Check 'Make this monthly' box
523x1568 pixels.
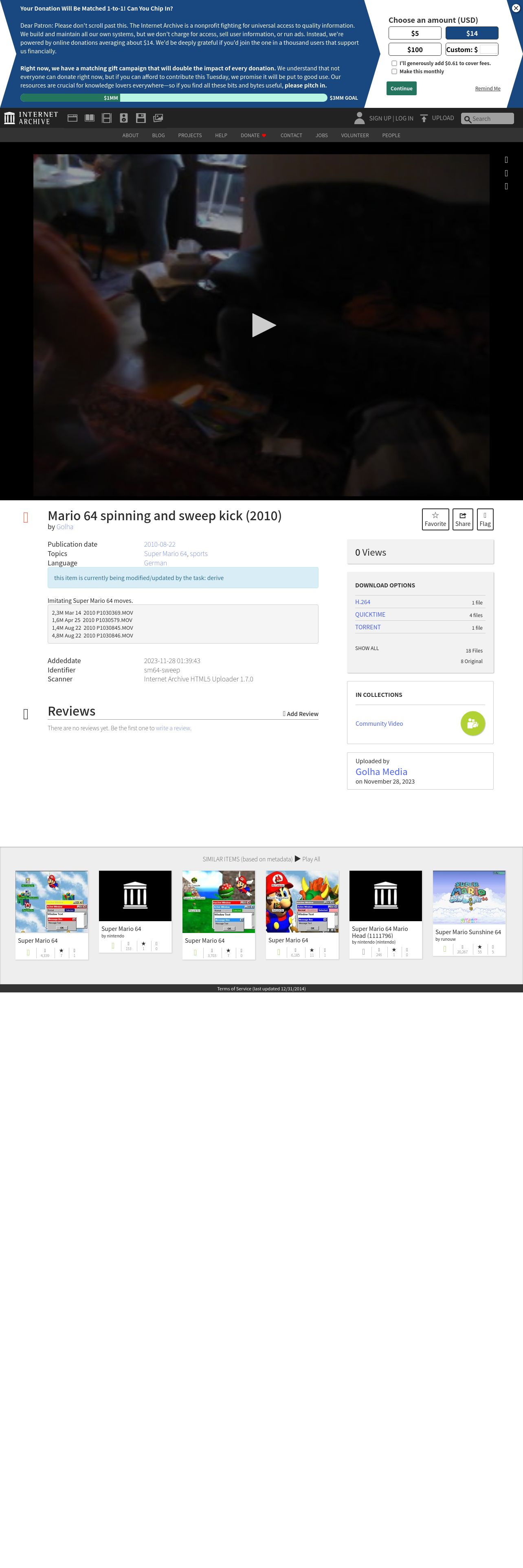click(x=395, y=71)
